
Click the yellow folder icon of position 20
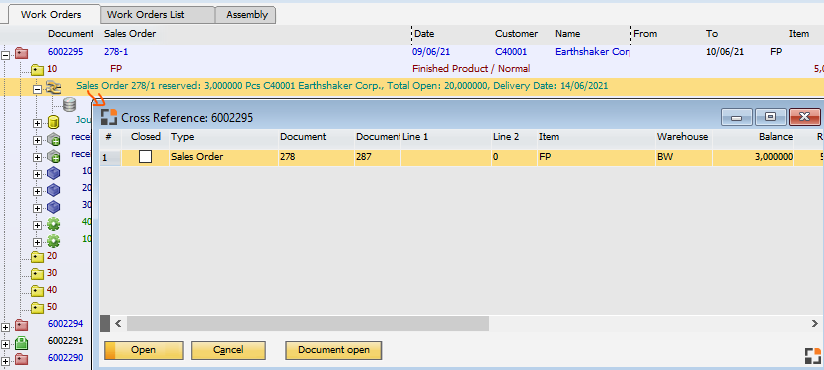point(37,256)
